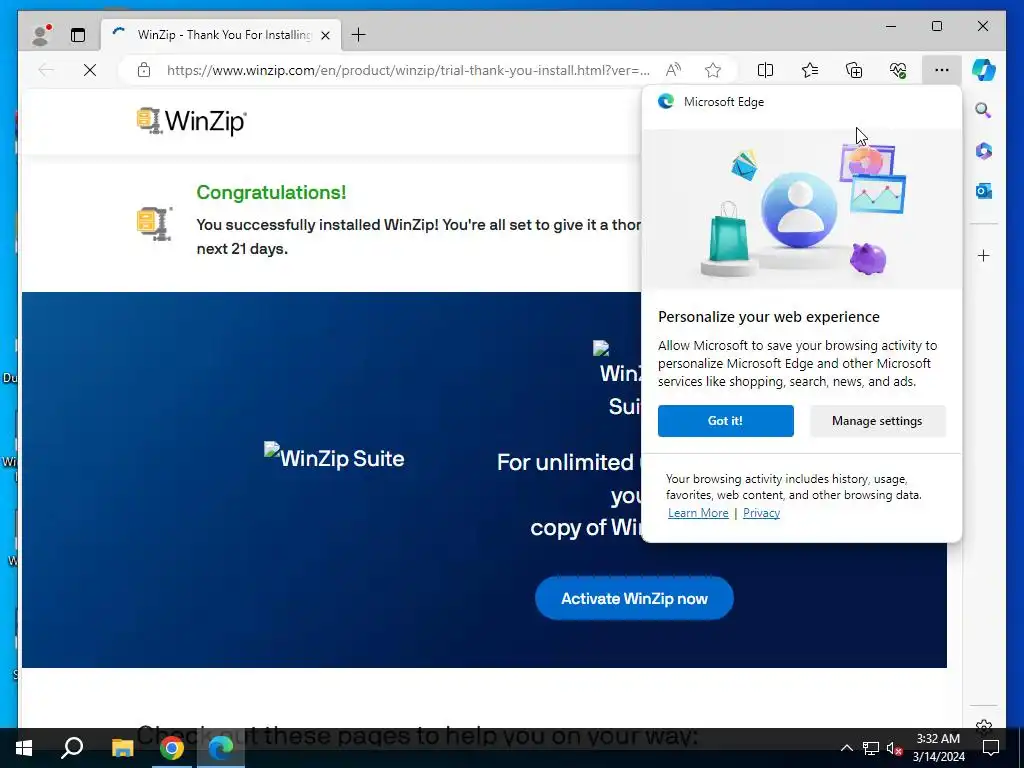Image resolution: width=1024 pixels, height=768 pixels.
Task: Open Outlook sidebar icon
Action: tap(984, 191)
